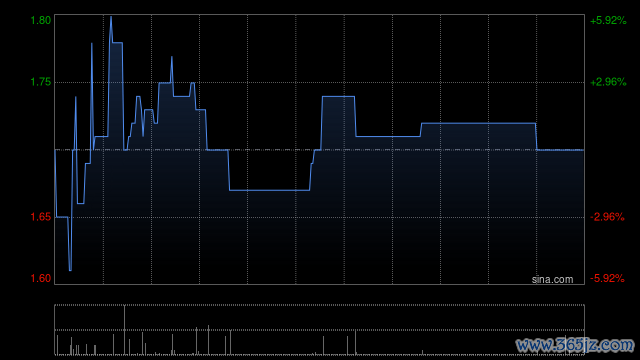Click the 1.65 price axis label
Screen dimensions: 640x360
41,217
